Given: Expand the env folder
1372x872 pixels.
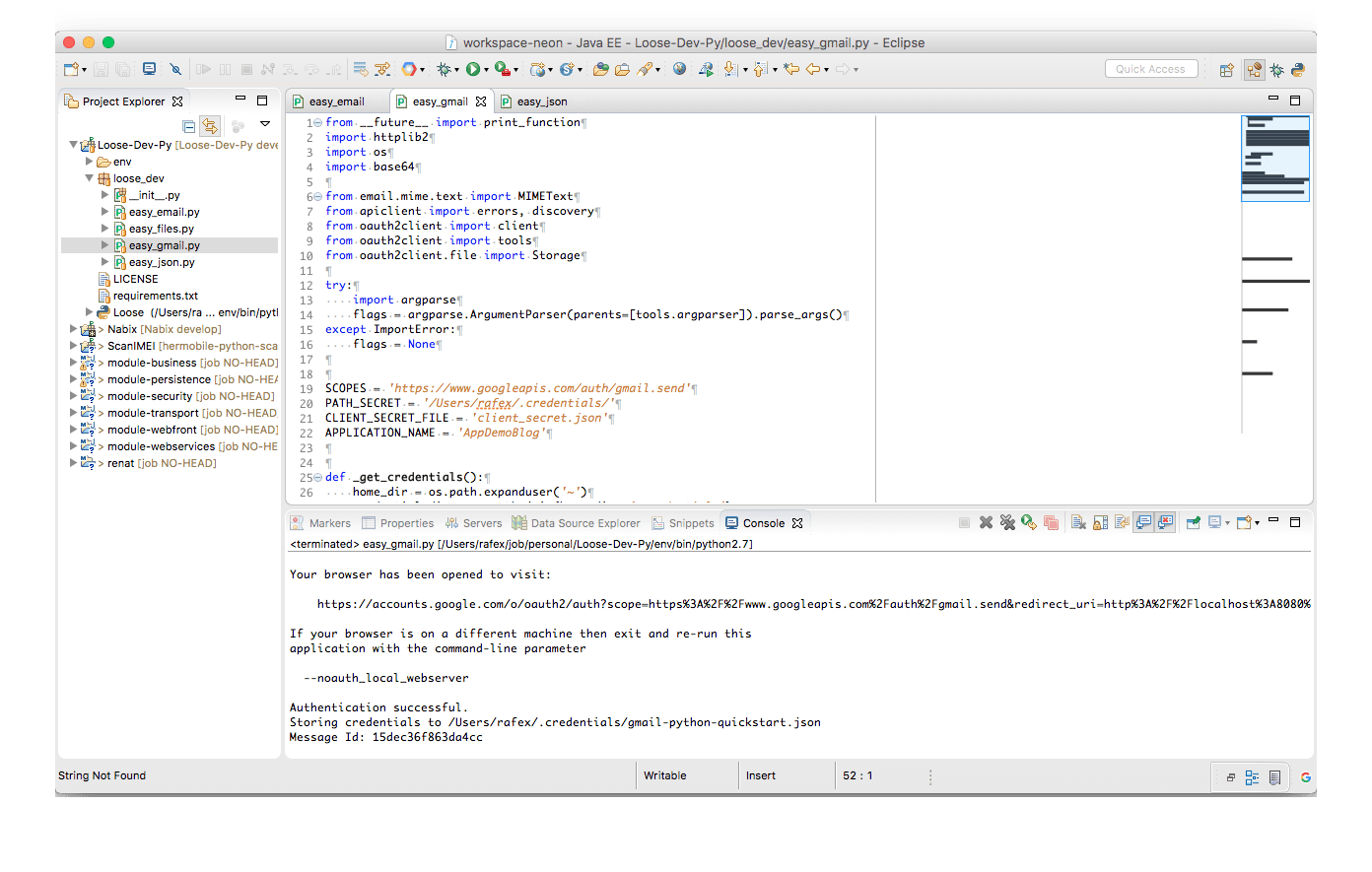Looking at the screenshot, I should [89, 161].
